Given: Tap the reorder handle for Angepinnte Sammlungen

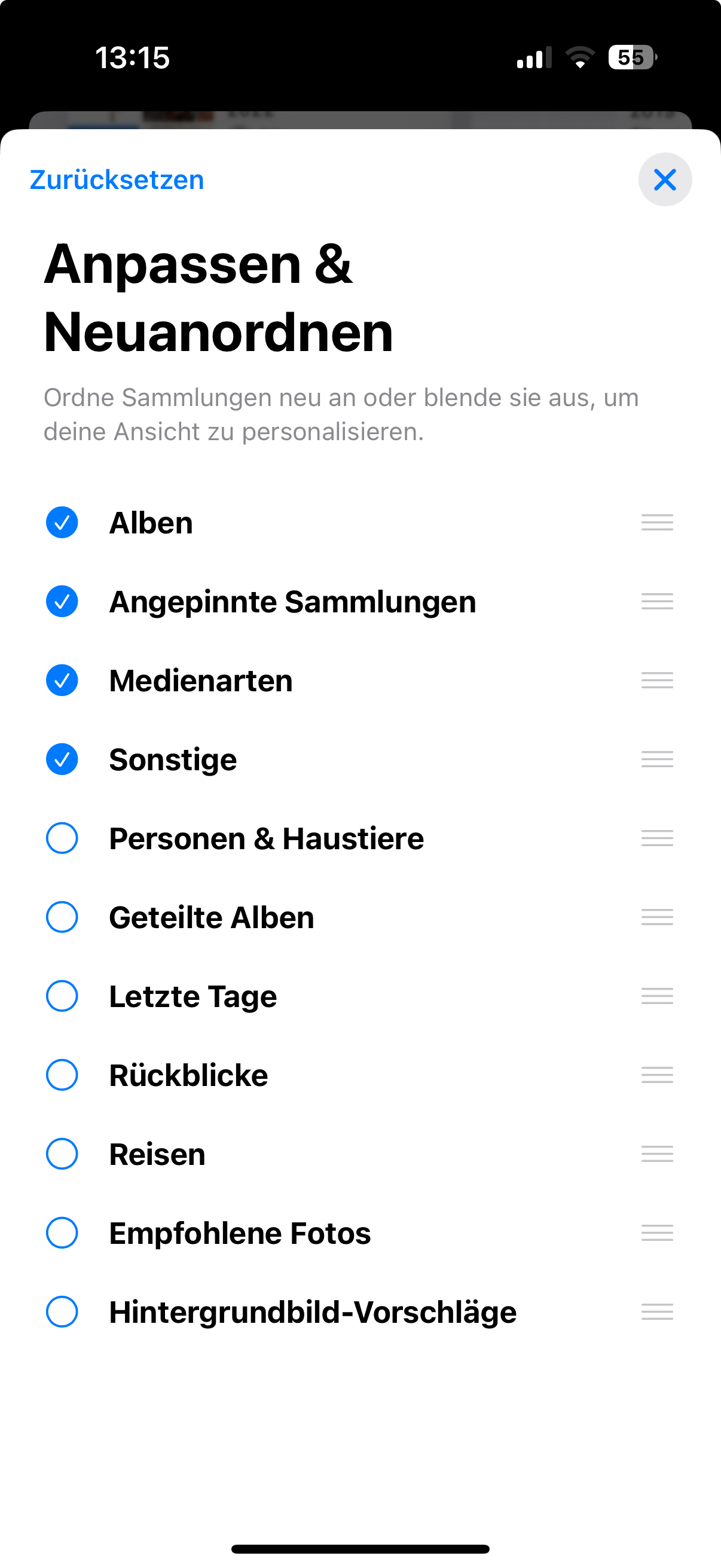Looking at the screenshot, I should (656, 602).
